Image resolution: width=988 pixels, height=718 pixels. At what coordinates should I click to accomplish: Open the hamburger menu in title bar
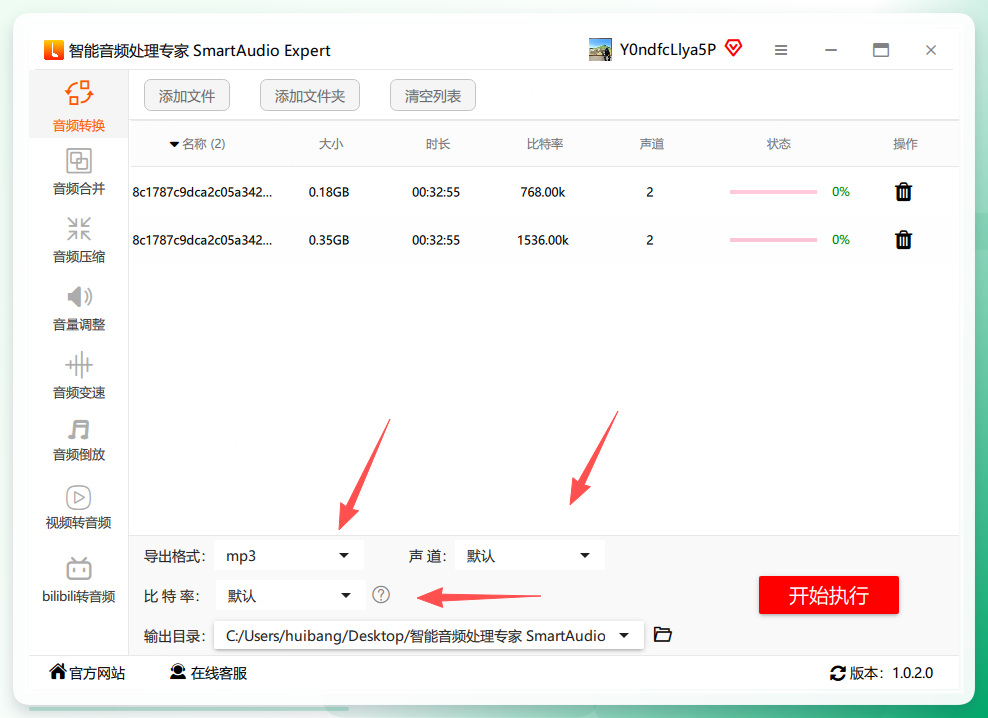click(x=781, y=50)
